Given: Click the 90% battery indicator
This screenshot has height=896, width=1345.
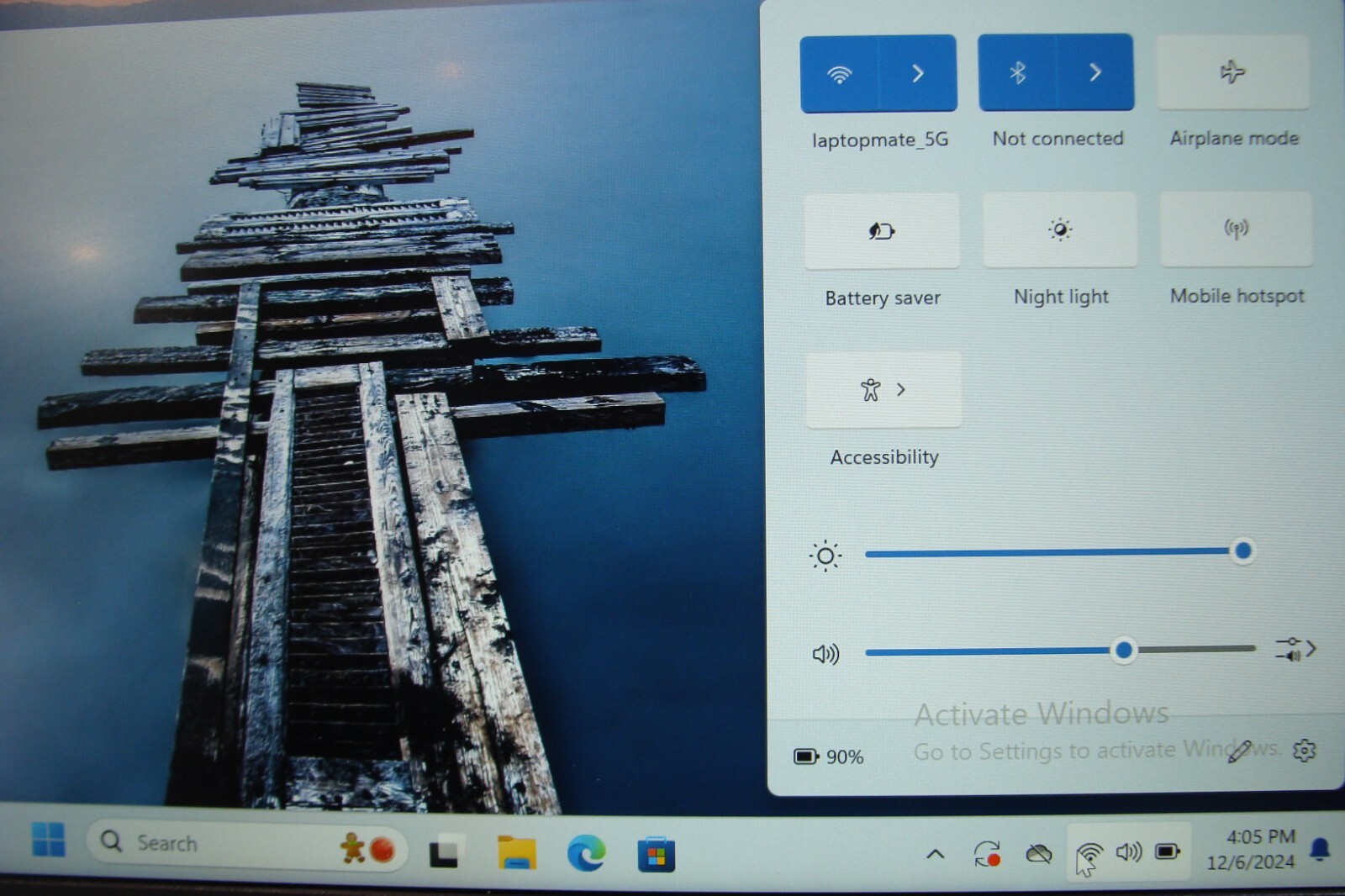Looking at the screenshot, I should pos(829,756).
